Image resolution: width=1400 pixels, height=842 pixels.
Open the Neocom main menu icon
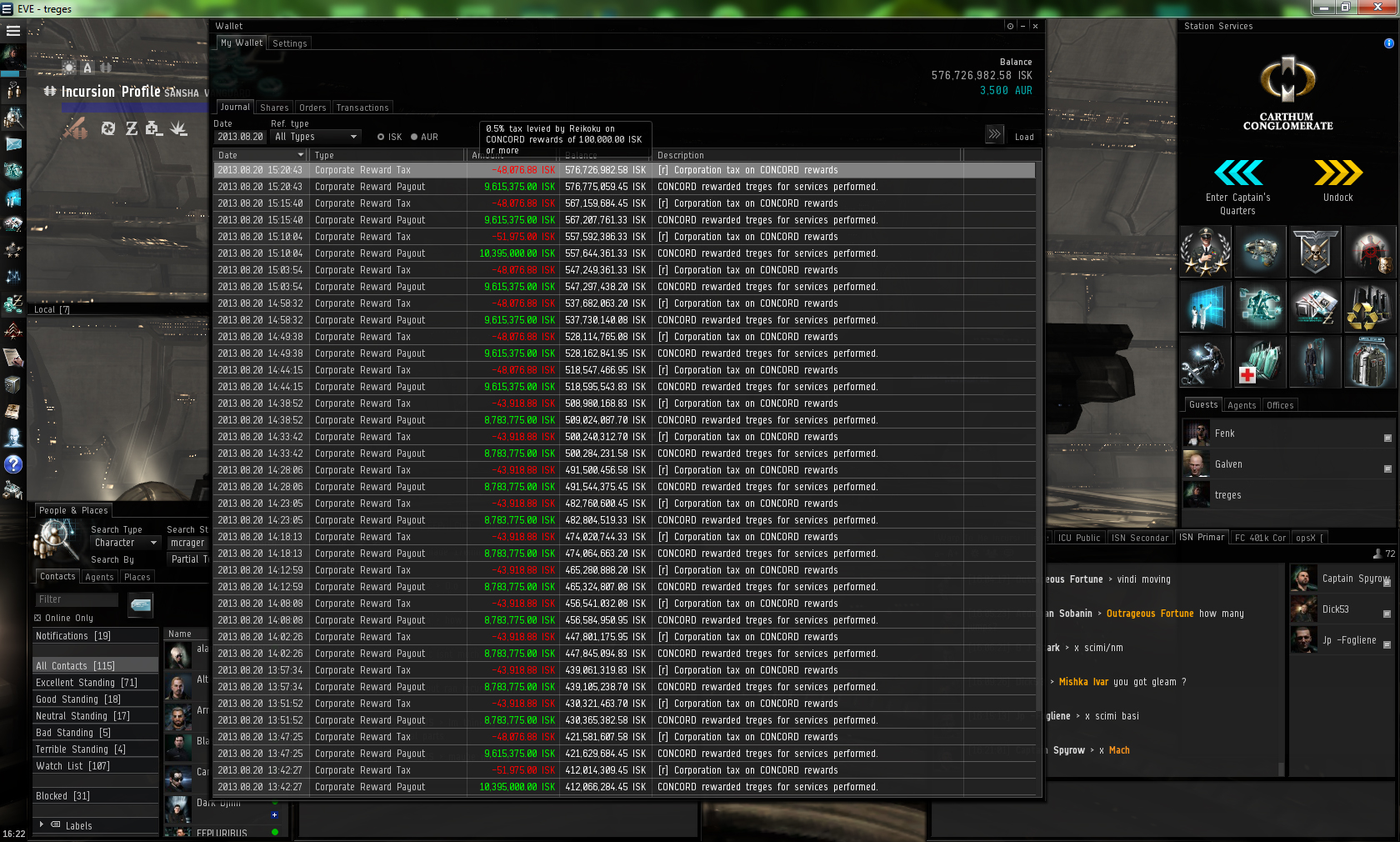[13, 31]
